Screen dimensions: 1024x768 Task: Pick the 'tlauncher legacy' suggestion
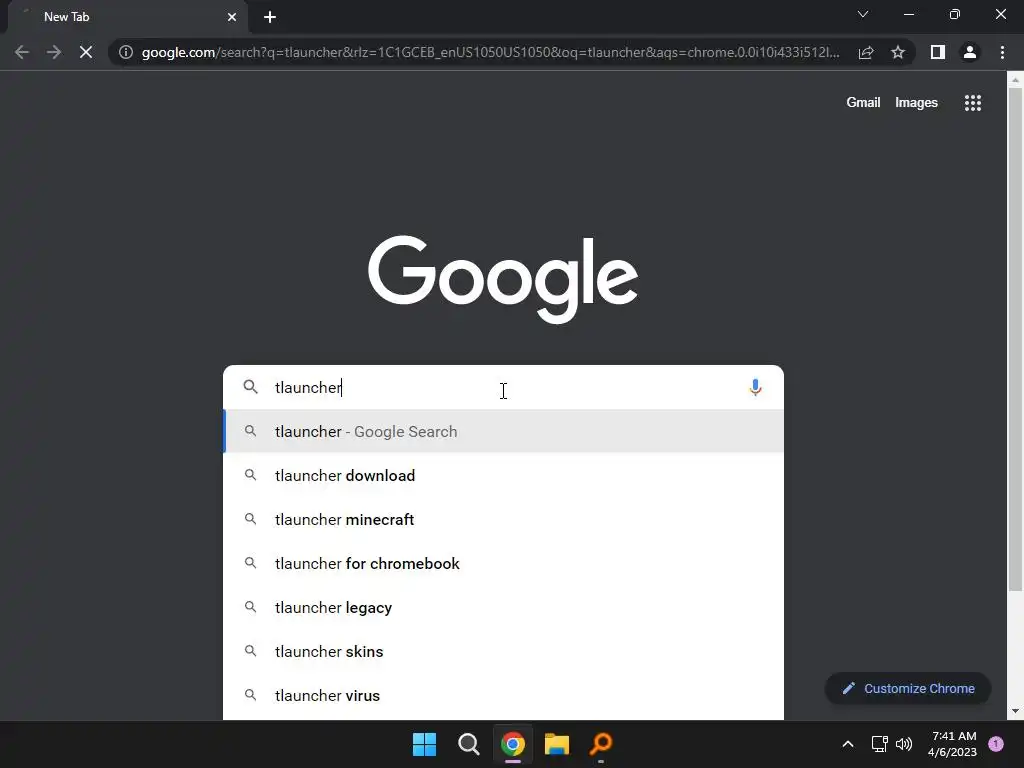click(x=504, y=607)
